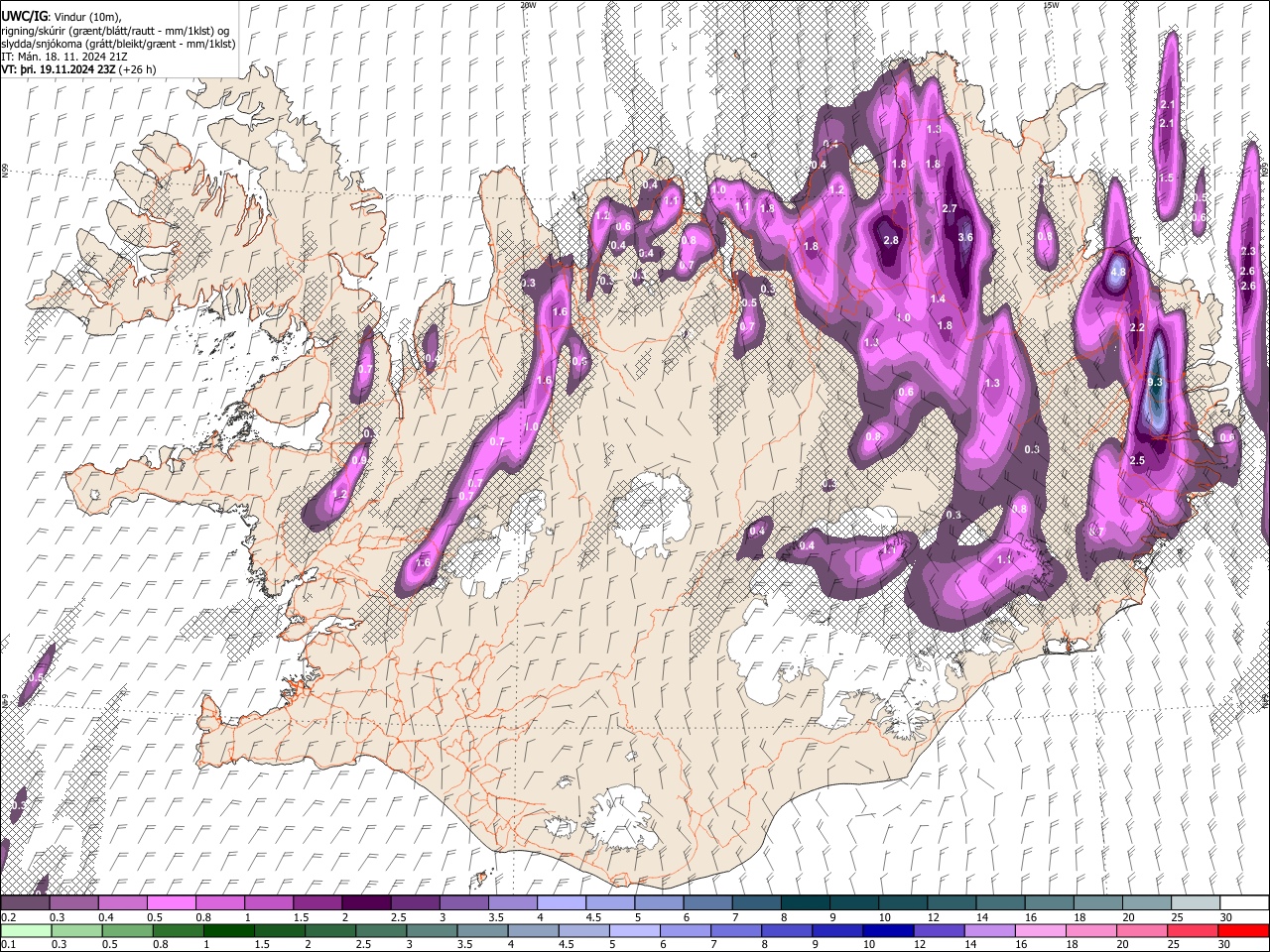Screen dimensions: 1270x952
Task: Click the '2.2' precipitation value on map
Action: point(1137,327)
